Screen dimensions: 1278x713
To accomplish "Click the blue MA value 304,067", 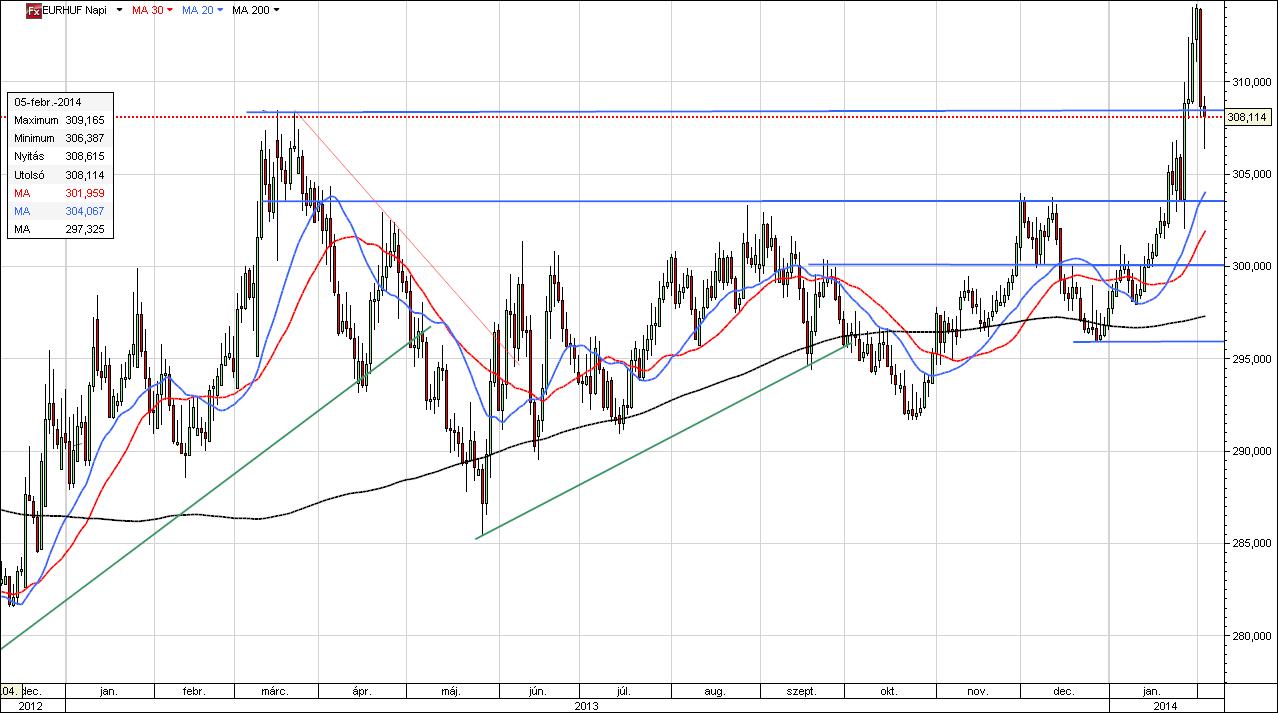I will pos(85,211).
